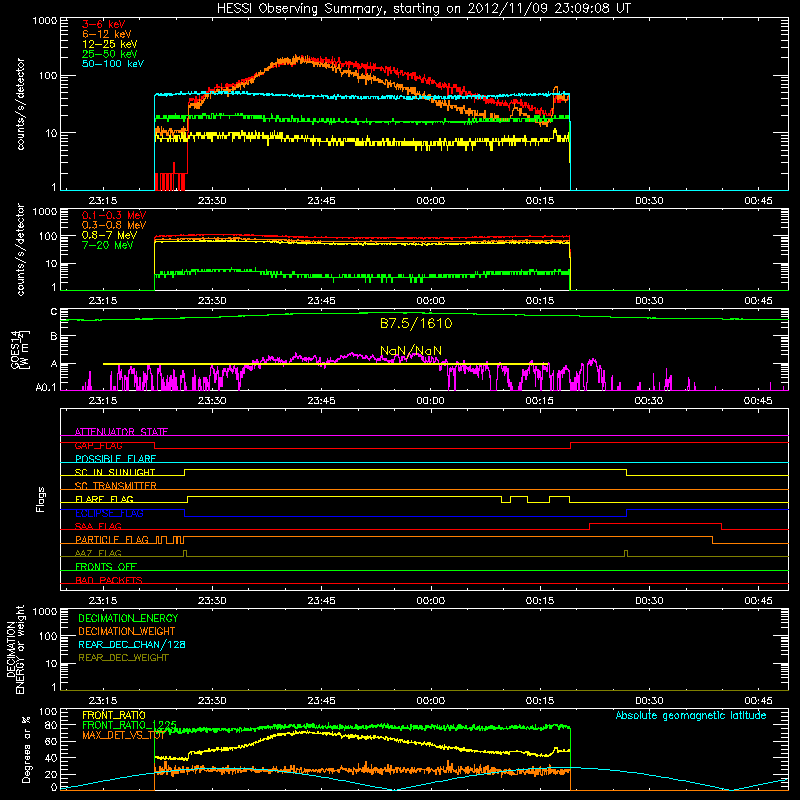Select the GAP_FLAG label
The height and width of the screenshot is (800, 800).
[x=99, y=445]
